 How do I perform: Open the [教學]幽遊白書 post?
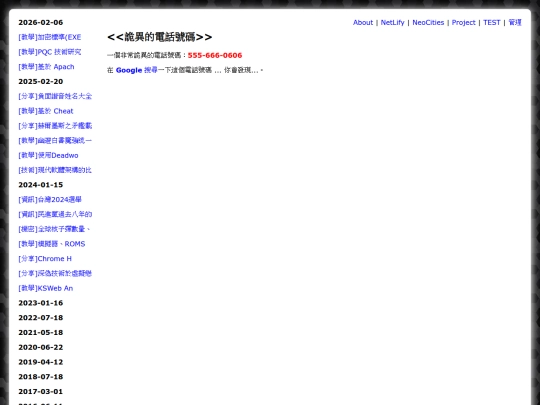55,141
